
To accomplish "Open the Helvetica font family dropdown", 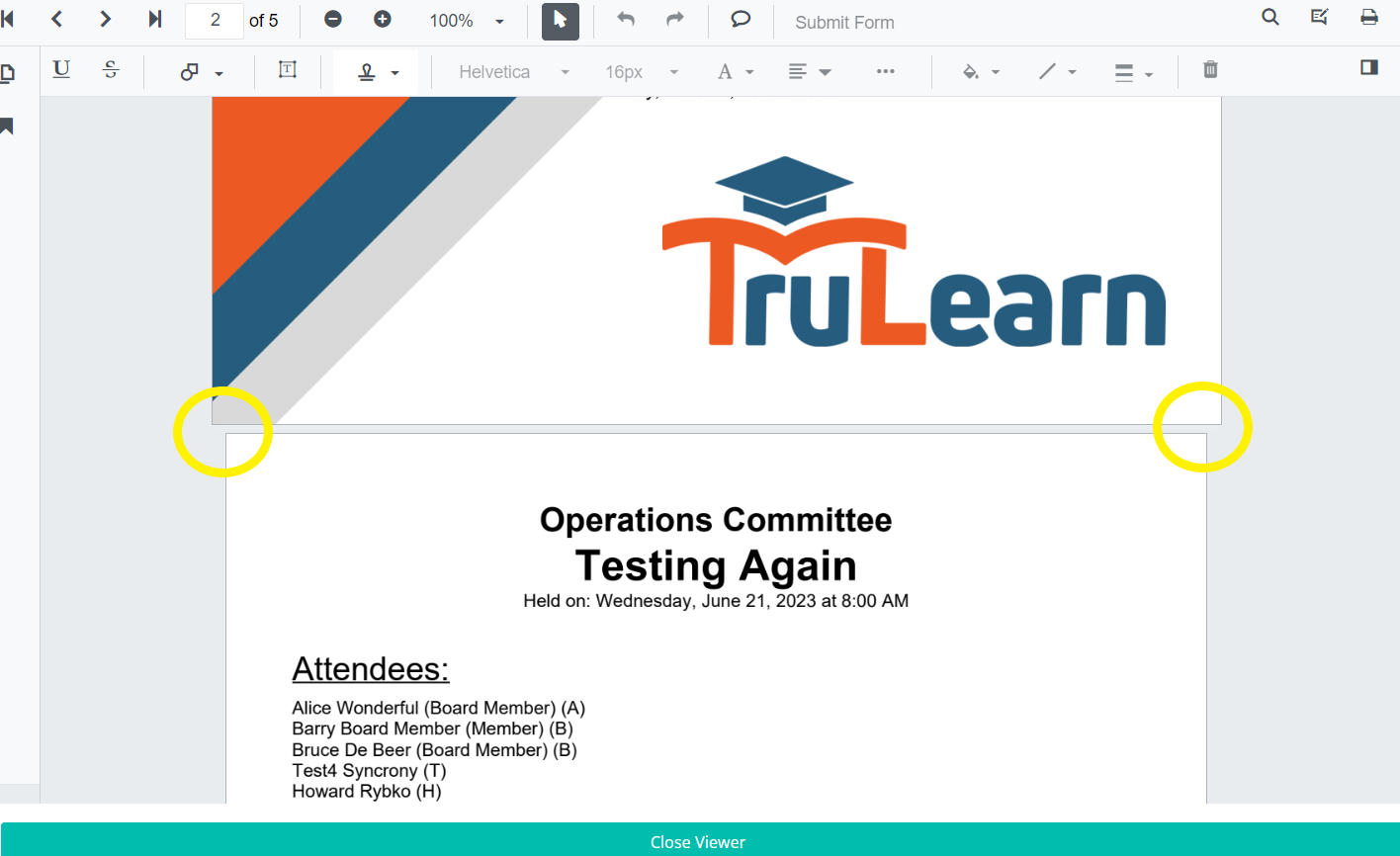I will [514, 72].
